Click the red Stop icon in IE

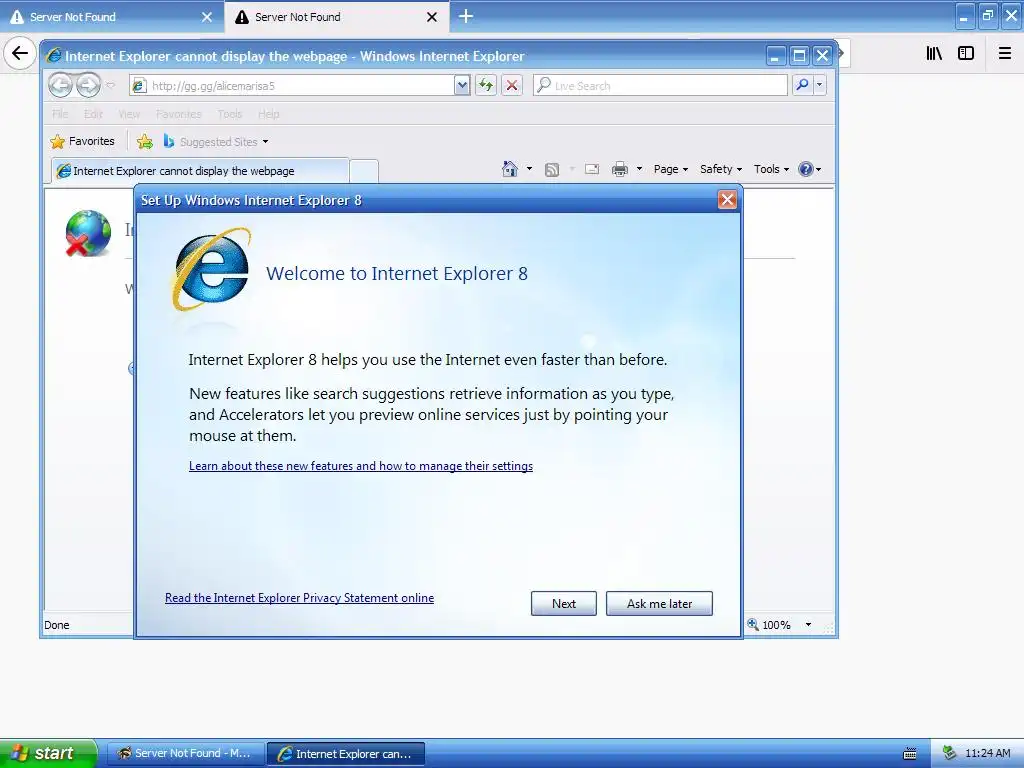512,86
